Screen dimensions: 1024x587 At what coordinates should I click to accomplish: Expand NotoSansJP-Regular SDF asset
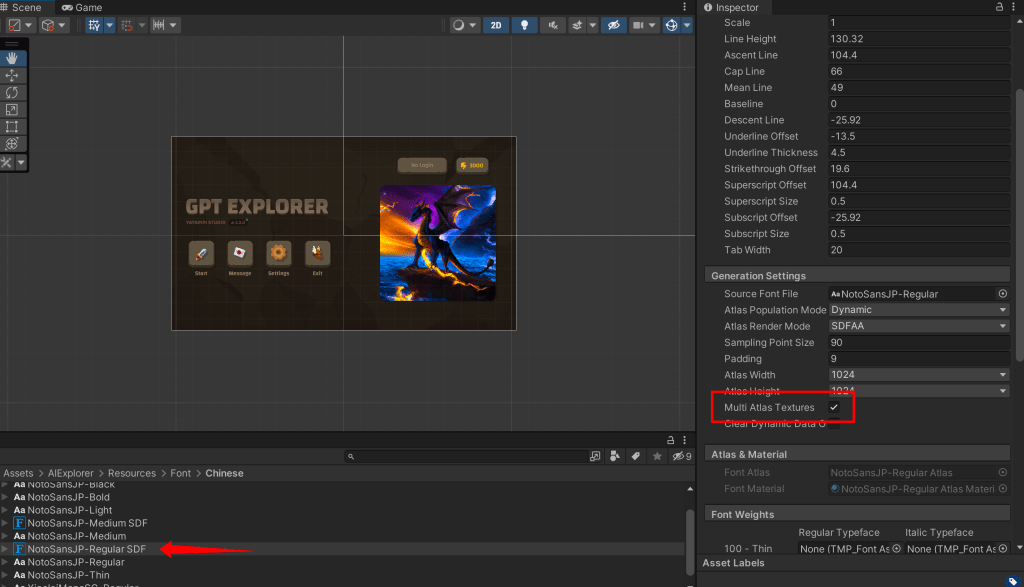pos(5,549)
